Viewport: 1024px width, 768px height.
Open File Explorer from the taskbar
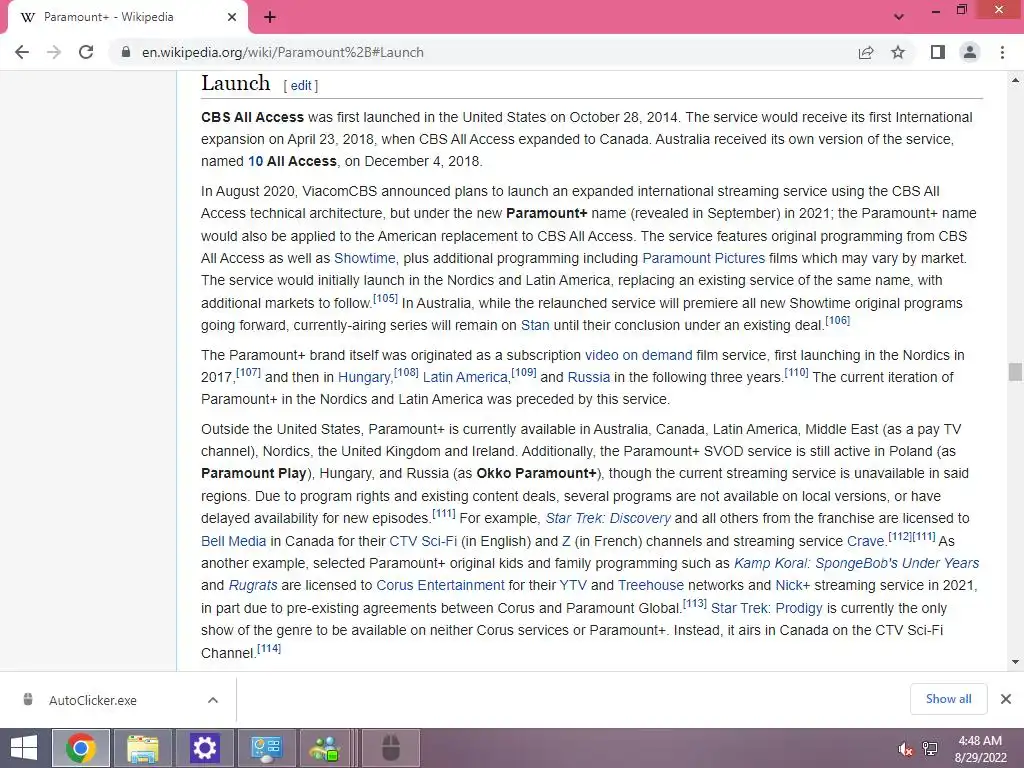click(x=142, y=748)
